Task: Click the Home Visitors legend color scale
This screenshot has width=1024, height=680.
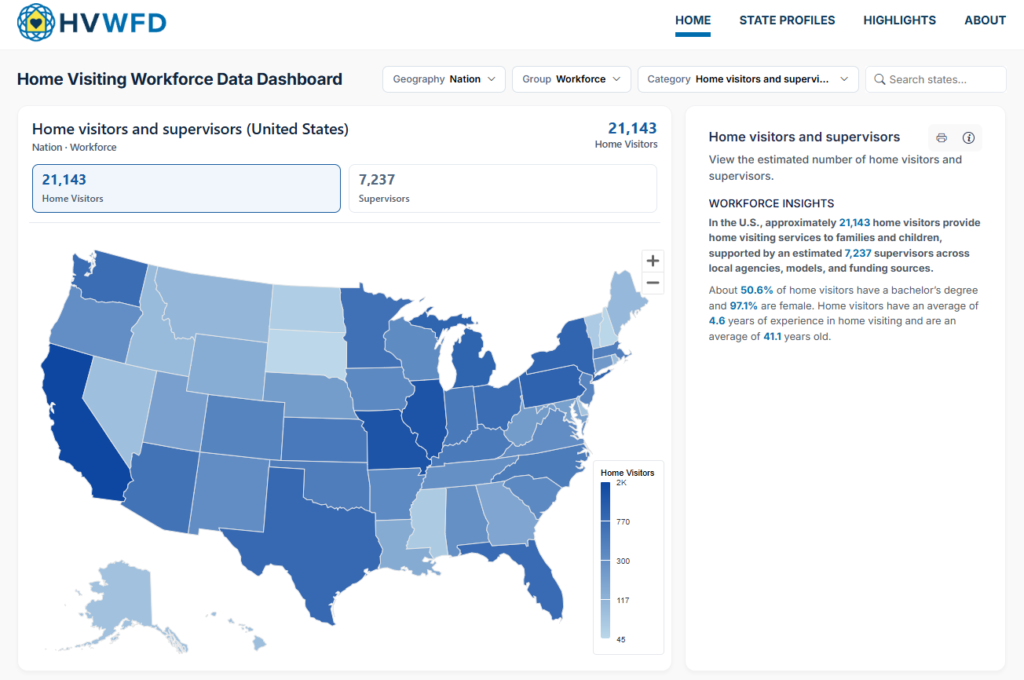Action: [x=605, y=560]
